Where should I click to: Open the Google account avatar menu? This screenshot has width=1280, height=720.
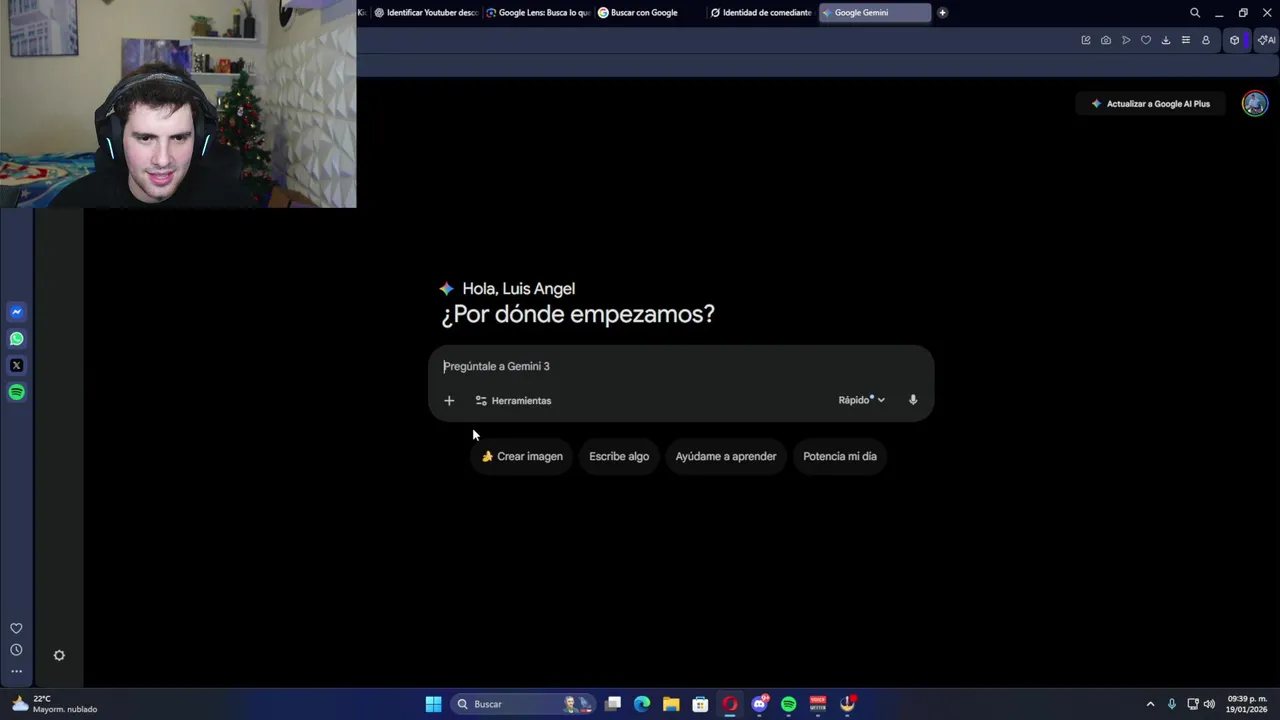pyautogui.click(x=1254, y=103)
